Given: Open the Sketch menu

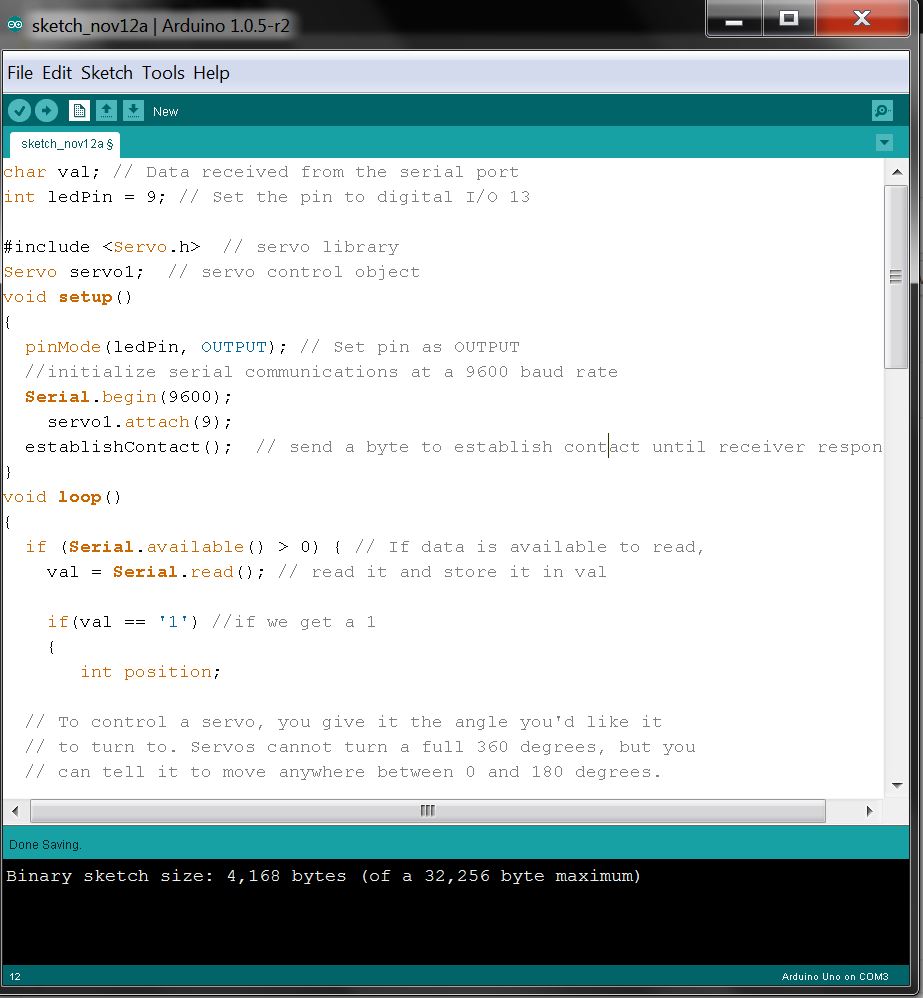Looking at the screenshot, I should click(x=107, y=73).
